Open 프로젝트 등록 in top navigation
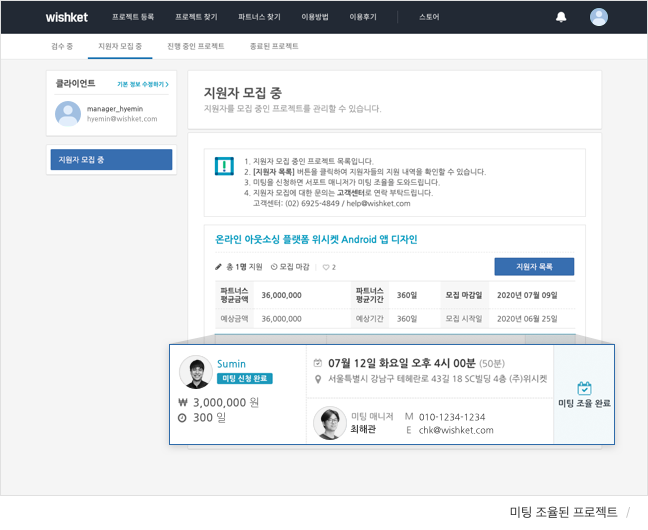This screenshot has width=648, height=530. pos(132,17)
